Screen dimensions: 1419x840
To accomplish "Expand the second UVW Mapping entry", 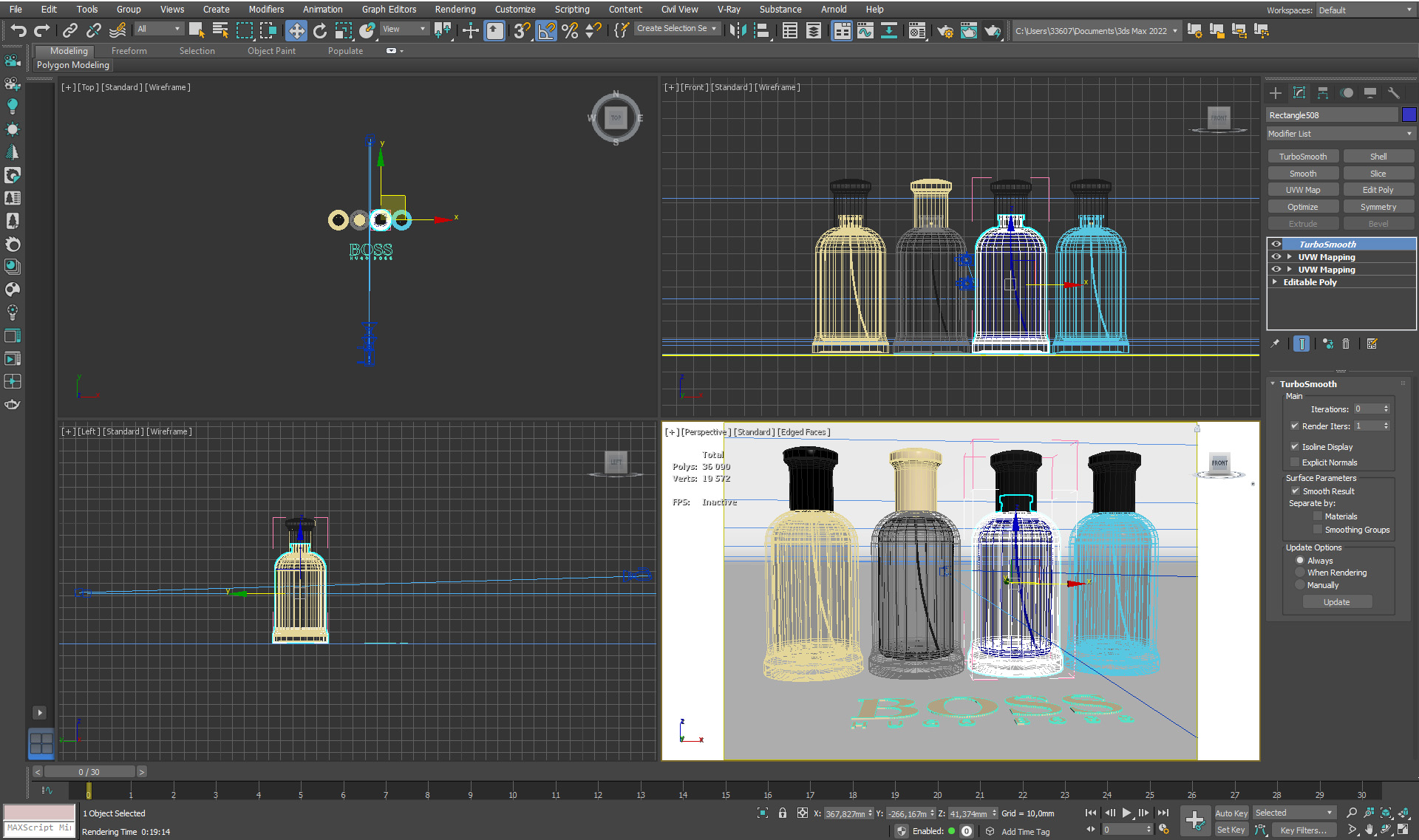I will (x=1290, y=269).
